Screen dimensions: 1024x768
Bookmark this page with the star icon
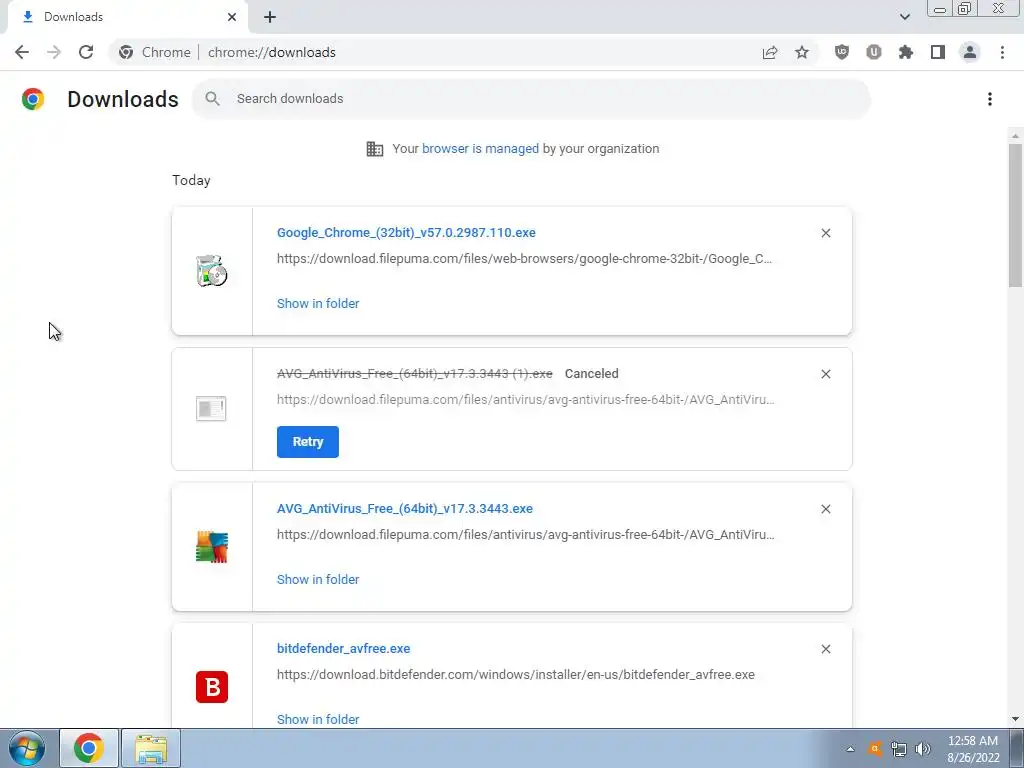[x=802, y=52]
